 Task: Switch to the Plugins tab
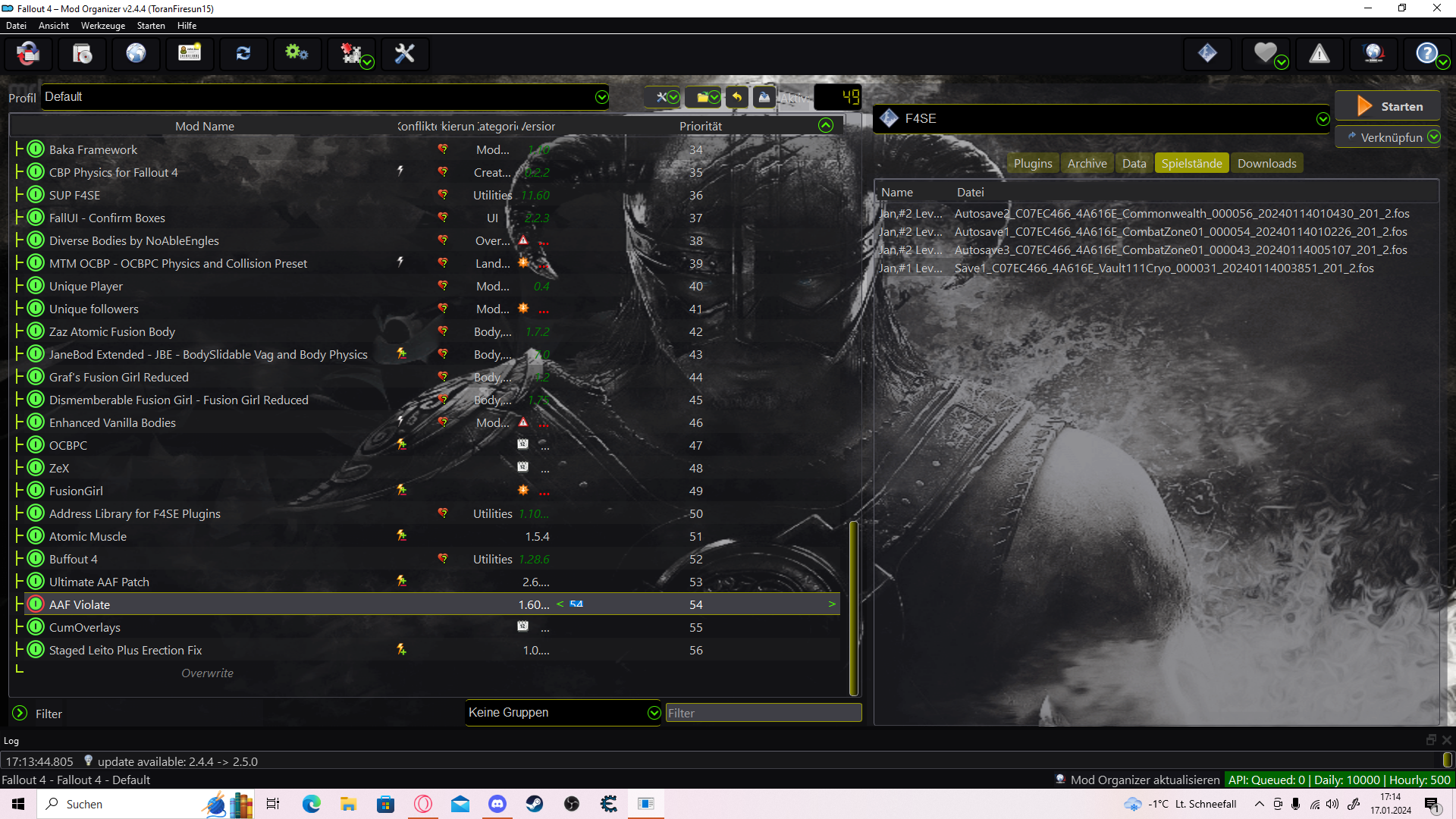[1032, 164]
